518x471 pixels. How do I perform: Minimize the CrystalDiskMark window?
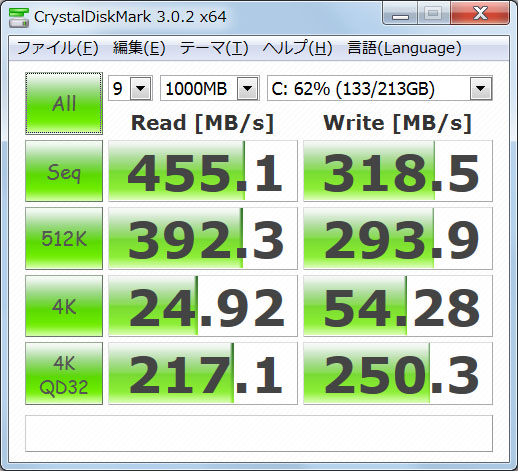[400, 14]
